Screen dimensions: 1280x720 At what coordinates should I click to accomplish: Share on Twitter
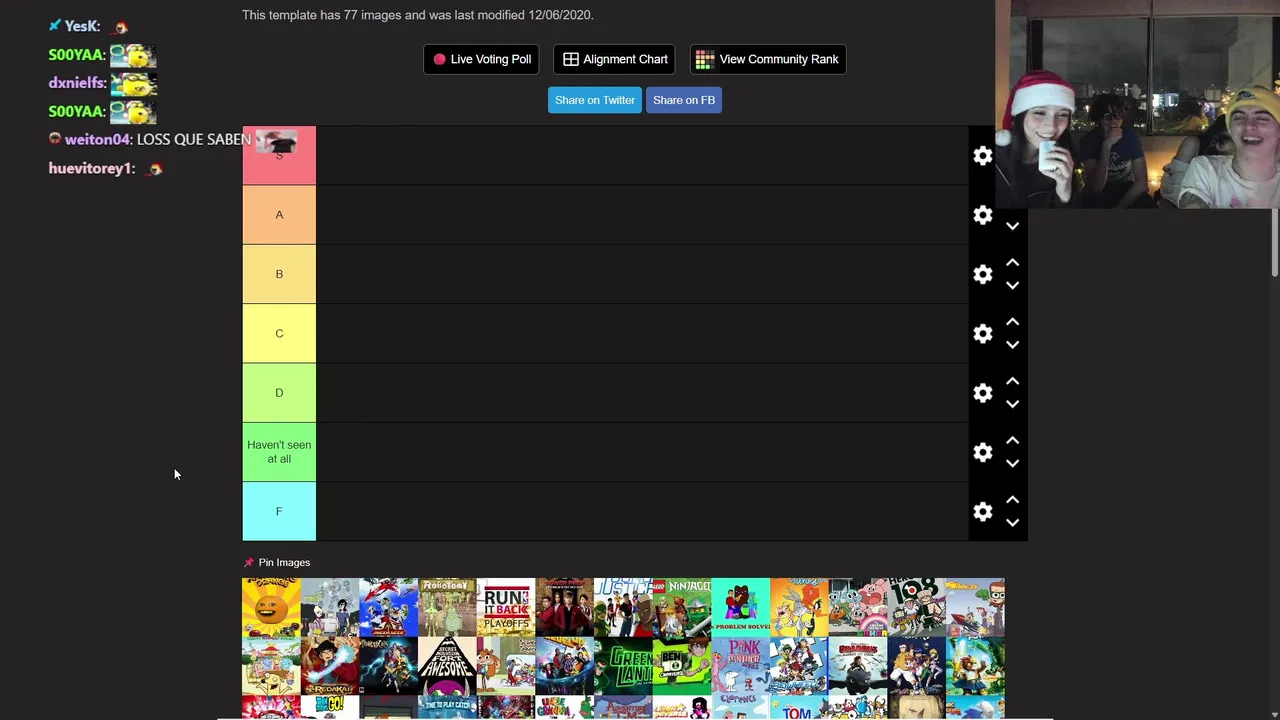[x=595, y=100]
